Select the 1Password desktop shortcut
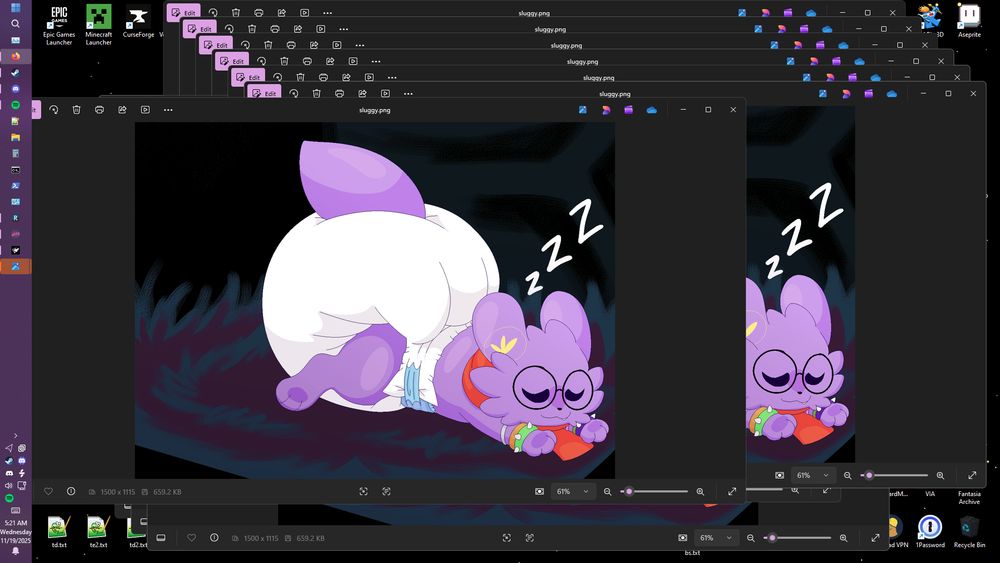The image size is (1000, 563). (930, 532)
